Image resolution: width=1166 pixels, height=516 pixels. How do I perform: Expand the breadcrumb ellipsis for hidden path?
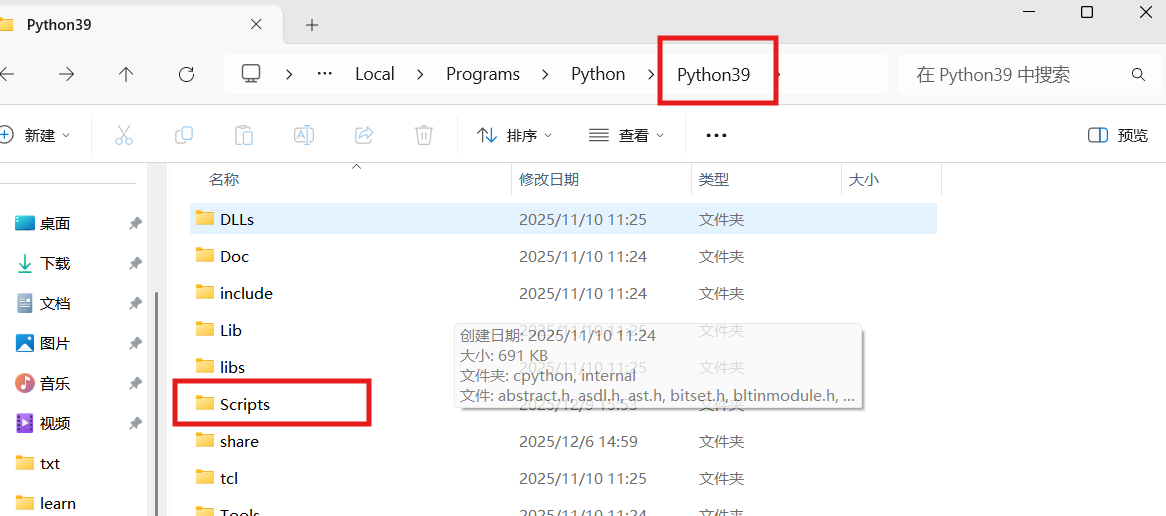tap(324, 74)
